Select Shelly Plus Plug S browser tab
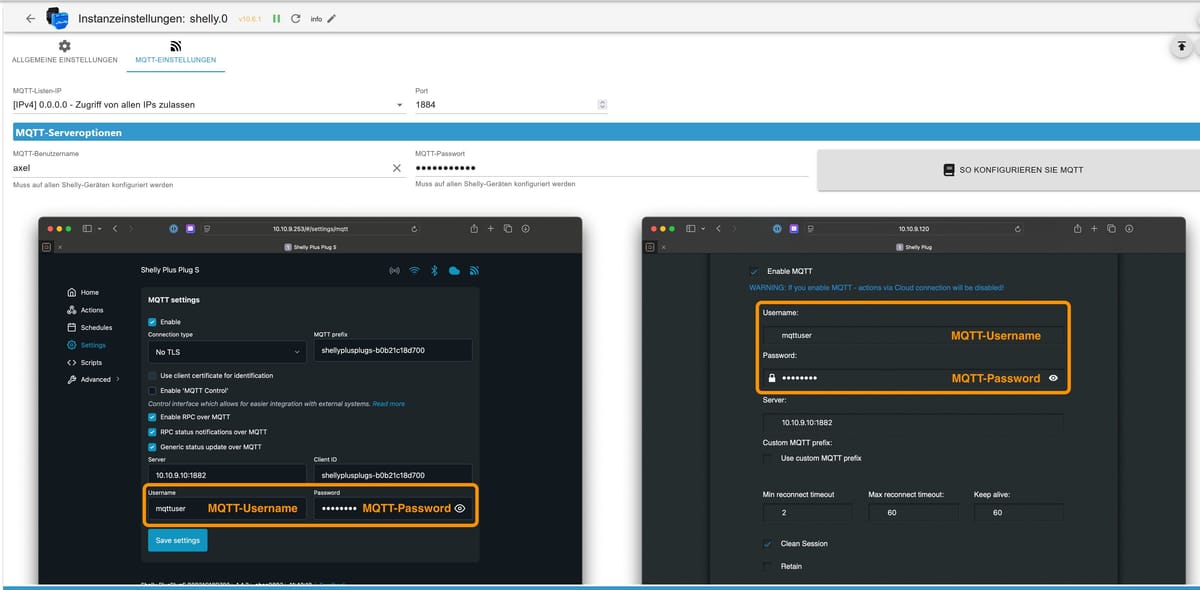The image size is (1200, 590). point(308,246)
